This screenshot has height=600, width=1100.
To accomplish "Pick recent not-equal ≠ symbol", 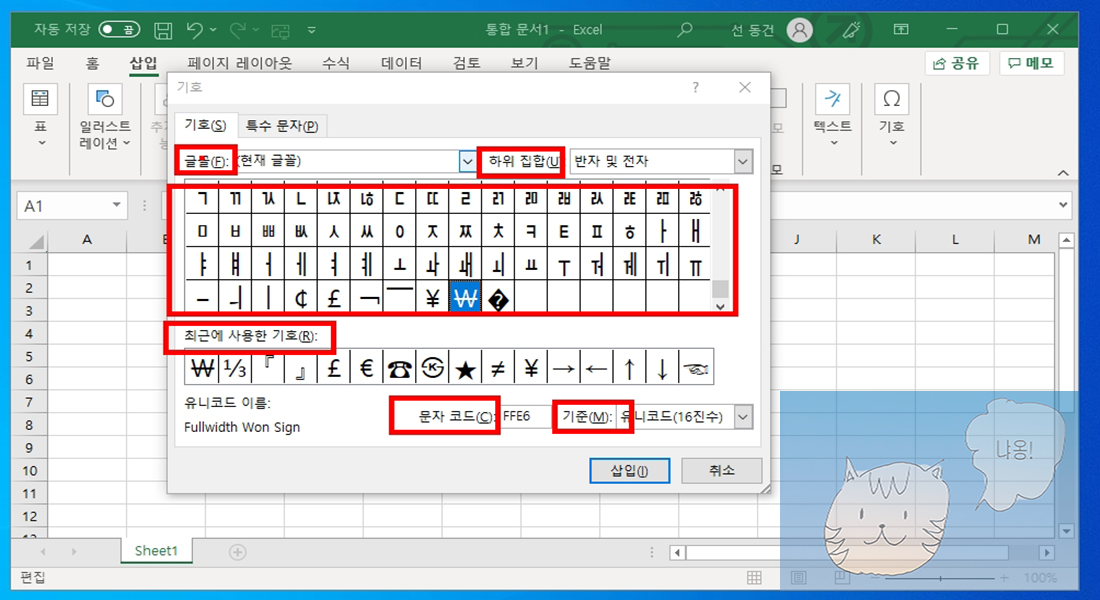I will click(x=498, y=367).
